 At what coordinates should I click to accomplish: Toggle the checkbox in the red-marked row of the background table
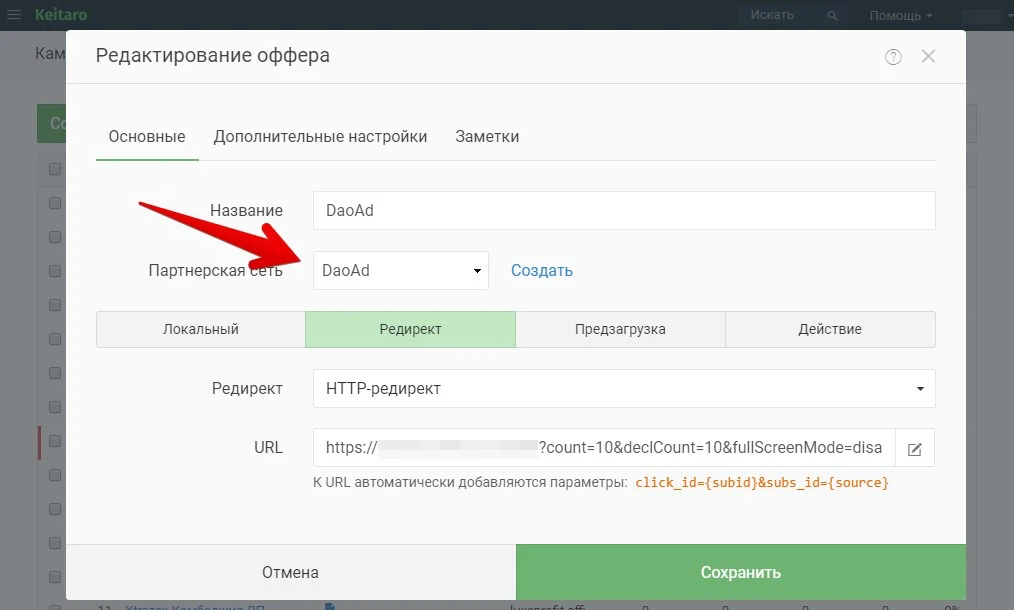55,441
